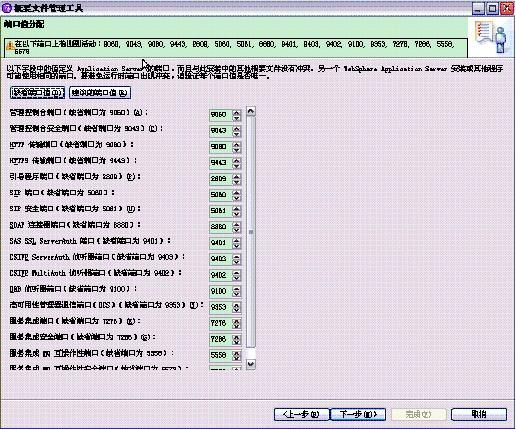Decrease the service integration port 7276 spinner
The height and width of the screenshot is (429, 516).
[237, 326]
